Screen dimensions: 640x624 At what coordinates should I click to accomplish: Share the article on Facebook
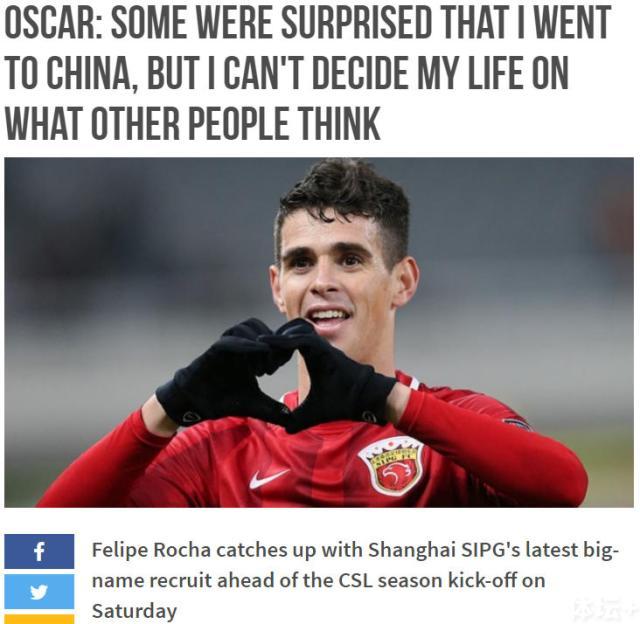[39, 551]
